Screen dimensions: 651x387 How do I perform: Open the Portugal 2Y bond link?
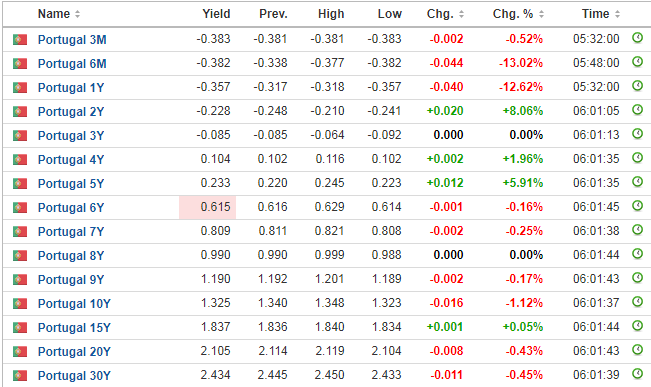click(71, 112)
